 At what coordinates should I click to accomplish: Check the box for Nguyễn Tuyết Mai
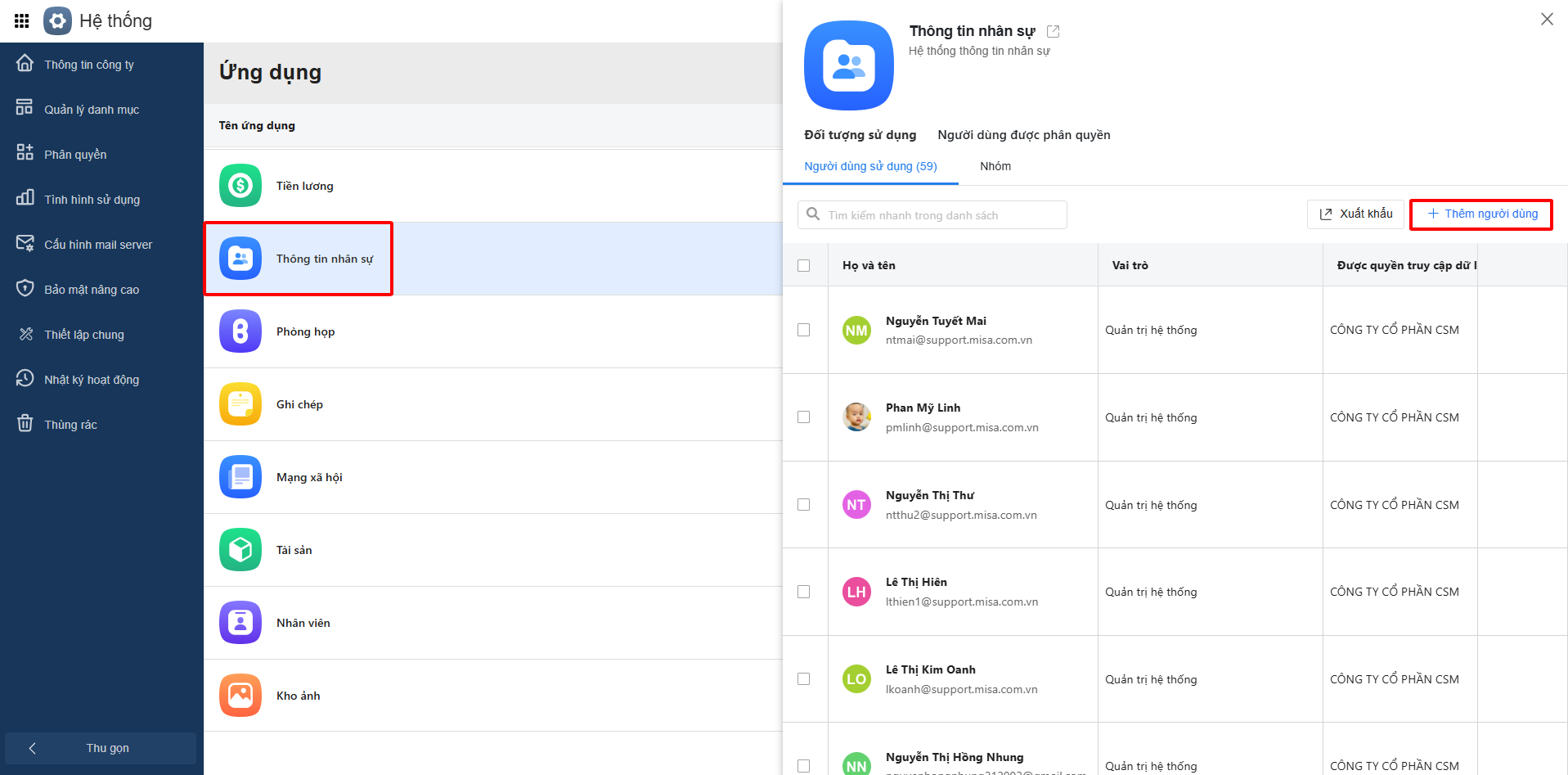804,330
